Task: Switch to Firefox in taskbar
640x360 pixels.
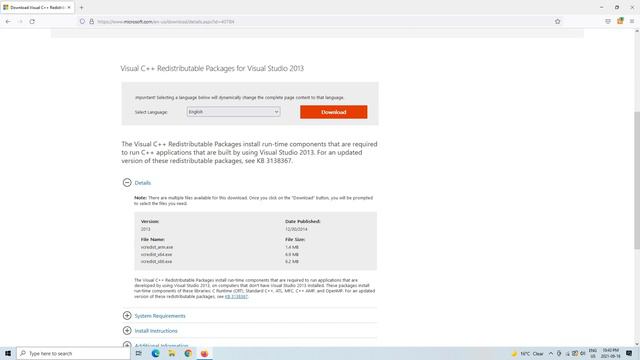Action: pyautogui.click(x=204, y=353)
